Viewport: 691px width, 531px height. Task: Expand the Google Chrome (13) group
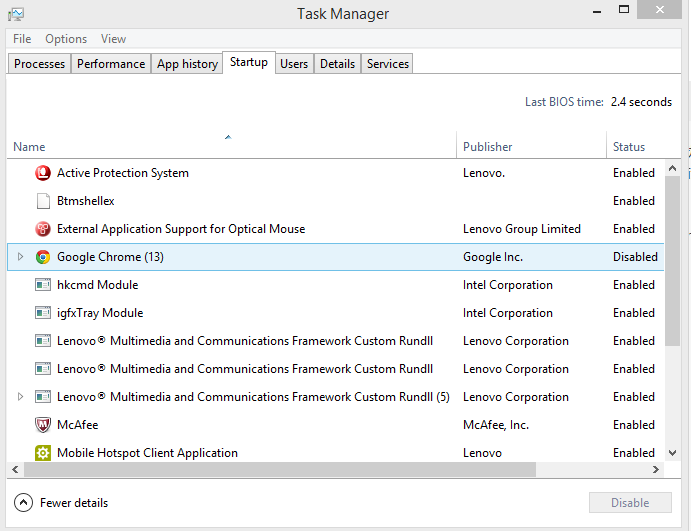click(20, 256)
